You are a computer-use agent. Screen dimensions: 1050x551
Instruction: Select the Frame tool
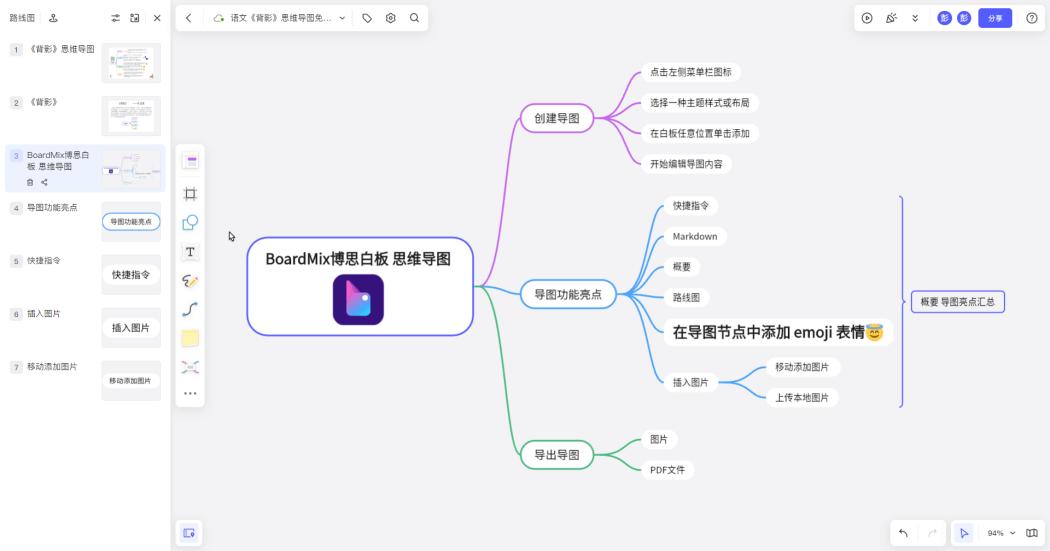(x=190, y=193)
